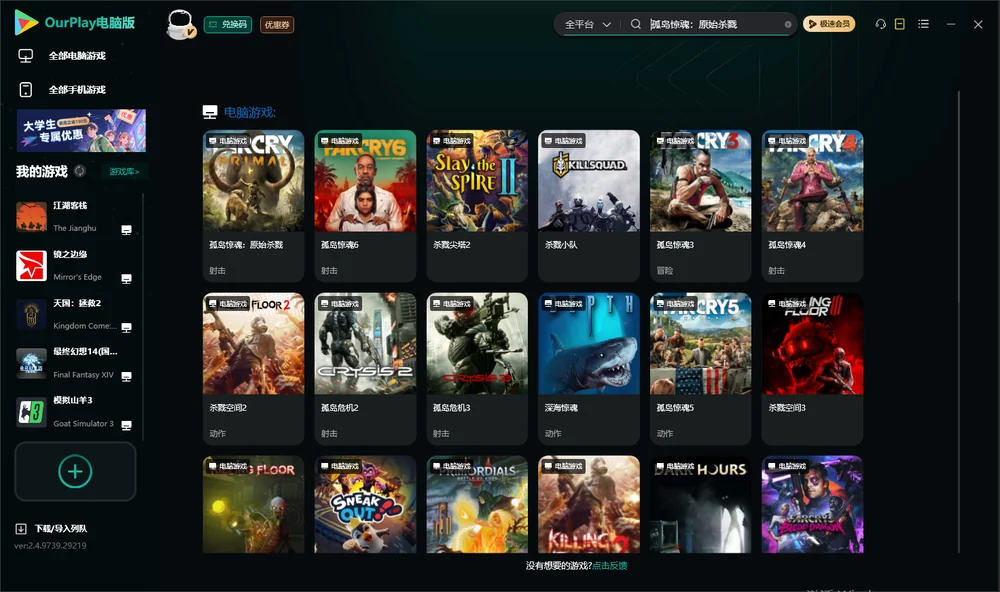Click the plus button to add a game

[75, 471]
